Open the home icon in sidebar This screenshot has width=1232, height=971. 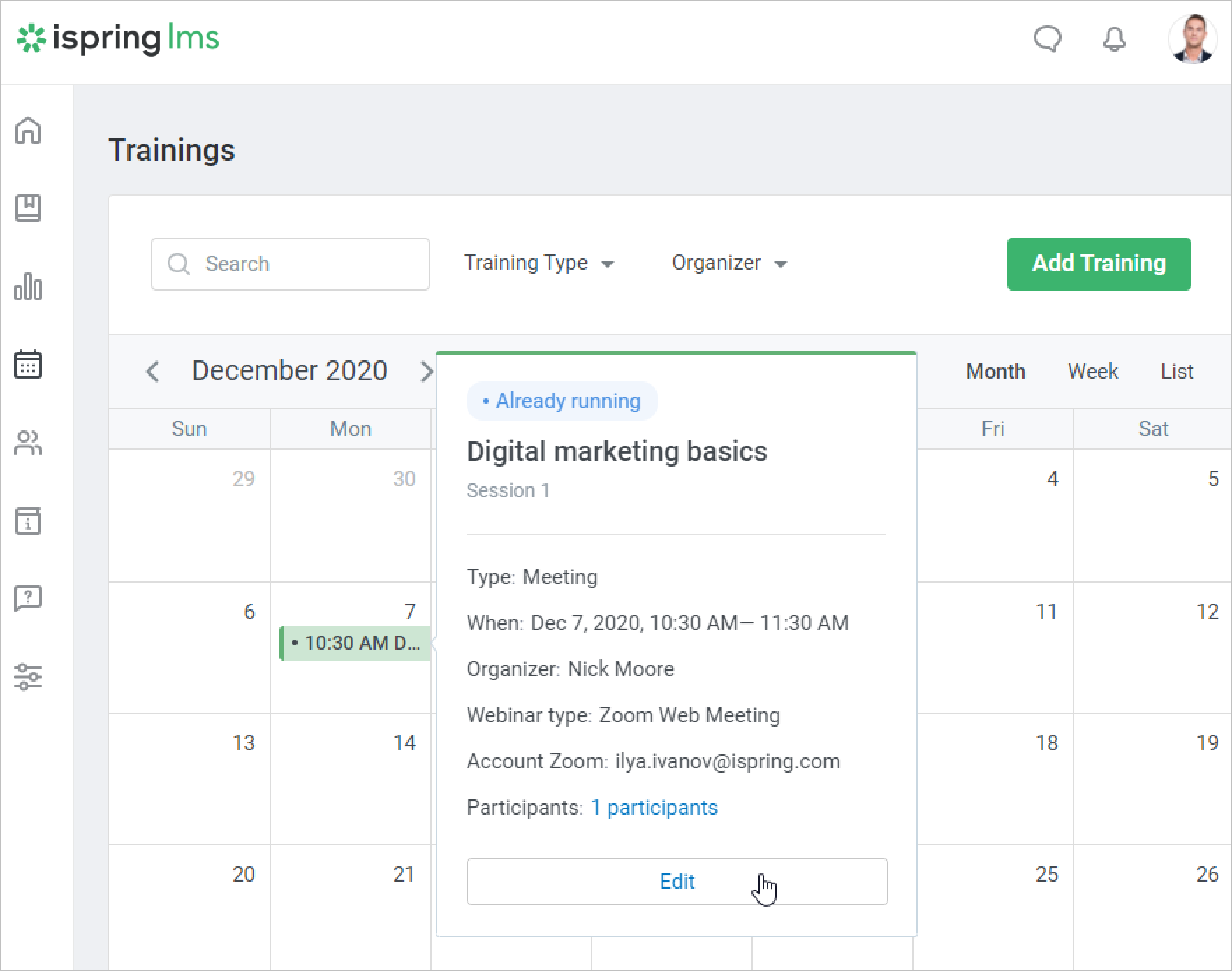click(x=28, y=131)
